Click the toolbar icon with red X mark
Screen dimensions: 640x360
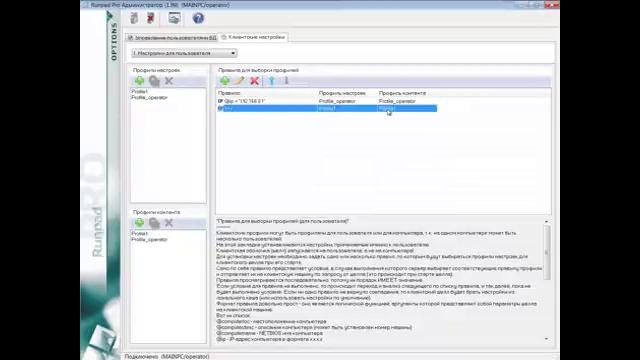coord(151,18)
